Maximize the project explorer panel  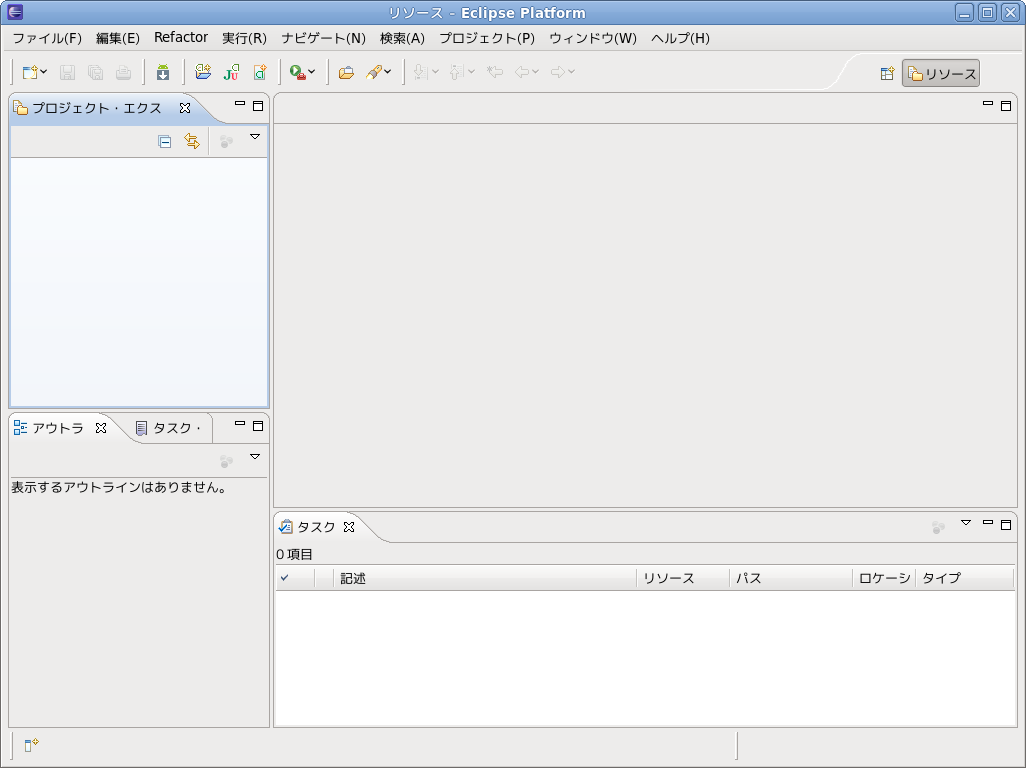point(258,106)
